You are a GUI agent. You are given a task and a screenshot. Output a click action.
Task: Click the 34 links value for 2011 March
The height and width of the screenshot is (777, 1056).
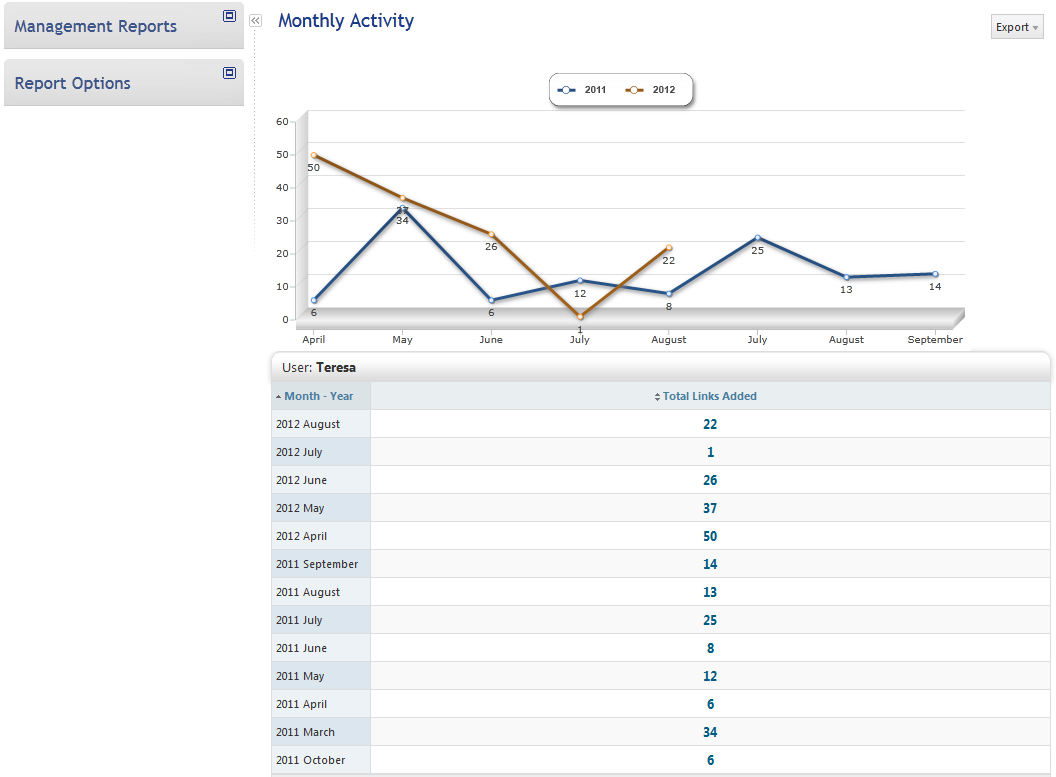(710, 732)
